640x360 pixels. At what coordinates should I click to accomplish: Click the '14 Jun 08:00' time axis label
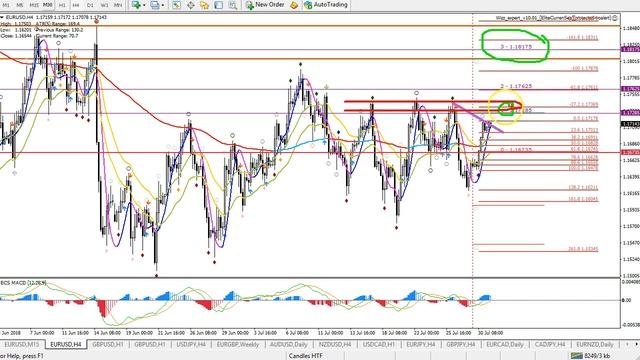(x=107, y=333)
